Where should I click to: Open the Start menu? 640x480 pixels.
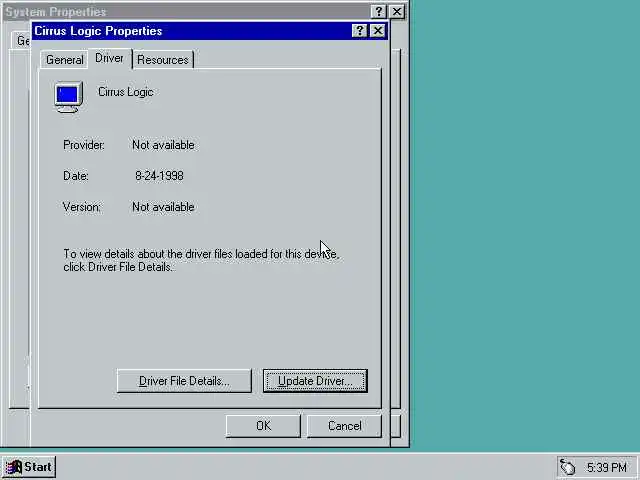tap(29, 467)
